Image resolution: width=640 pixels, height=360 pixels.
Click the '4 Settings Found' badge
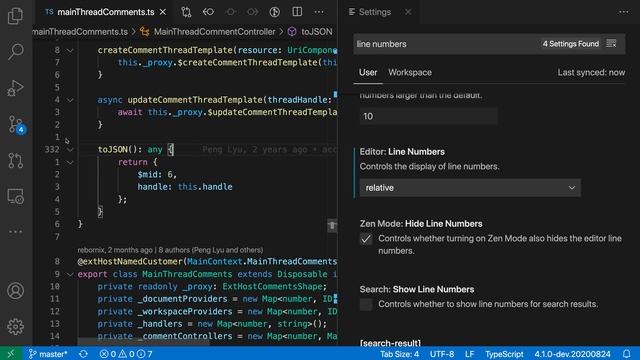571,44
